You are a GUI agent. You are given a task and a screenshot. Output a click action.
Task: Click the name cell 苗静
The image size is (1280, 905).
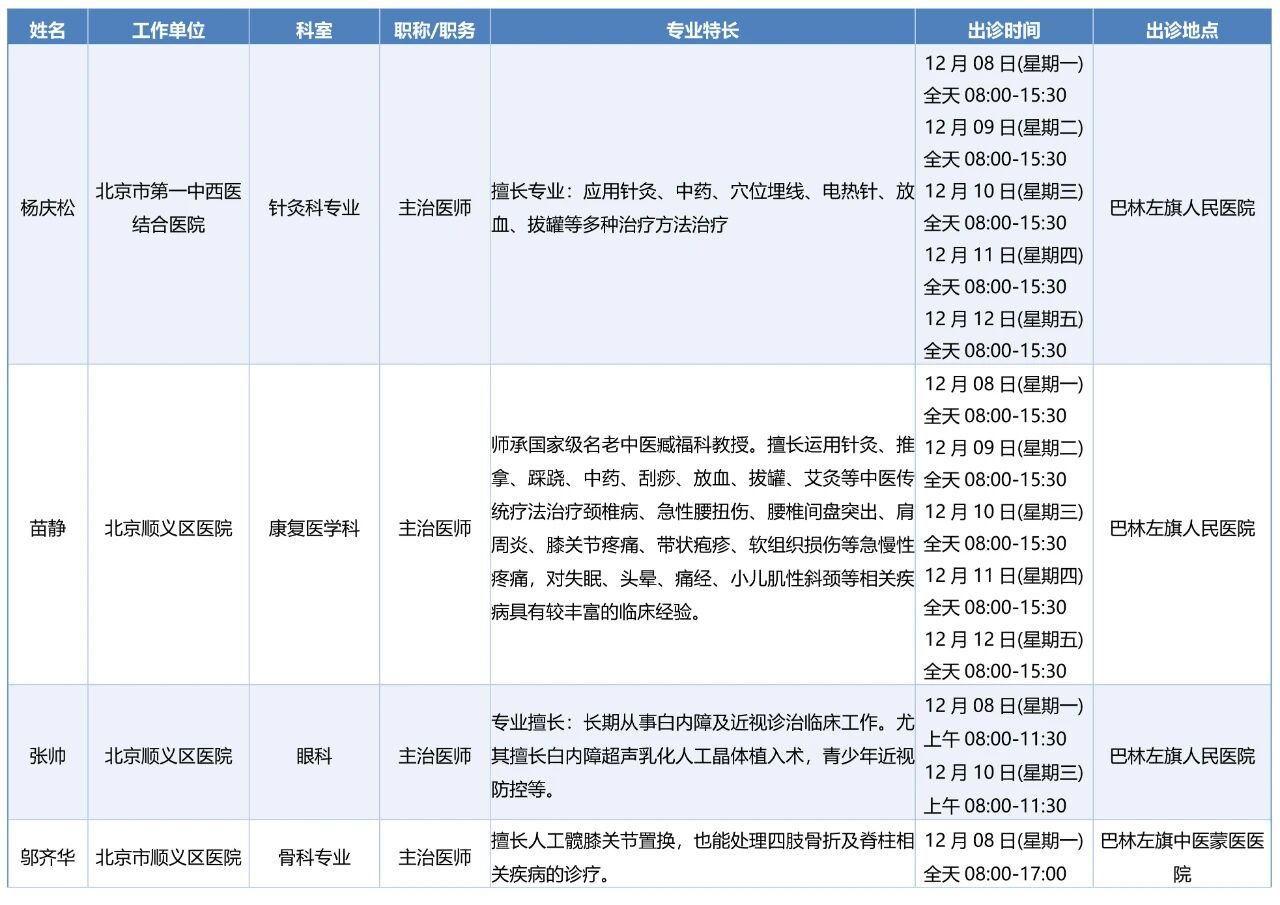(47, 528)
